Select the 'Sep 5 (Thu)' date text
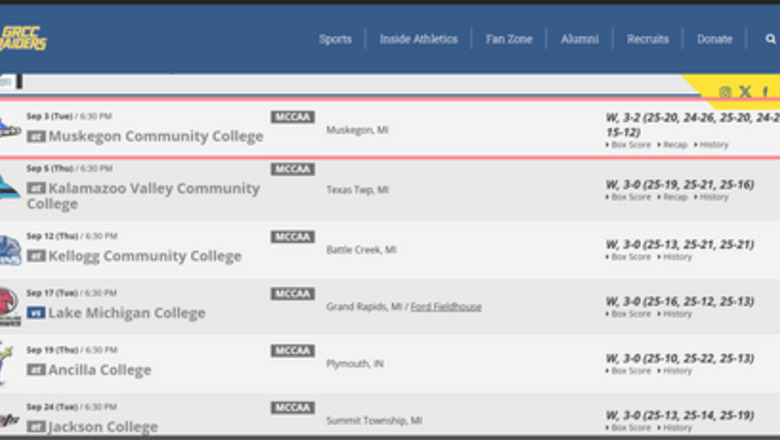 50,169
